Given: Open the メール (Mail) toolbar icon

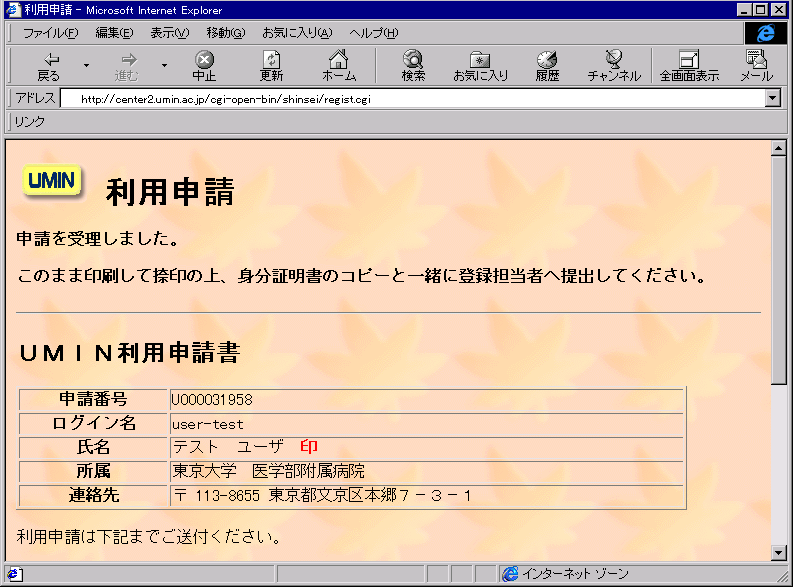Looking at the screenshot, I should pos(756,66).
